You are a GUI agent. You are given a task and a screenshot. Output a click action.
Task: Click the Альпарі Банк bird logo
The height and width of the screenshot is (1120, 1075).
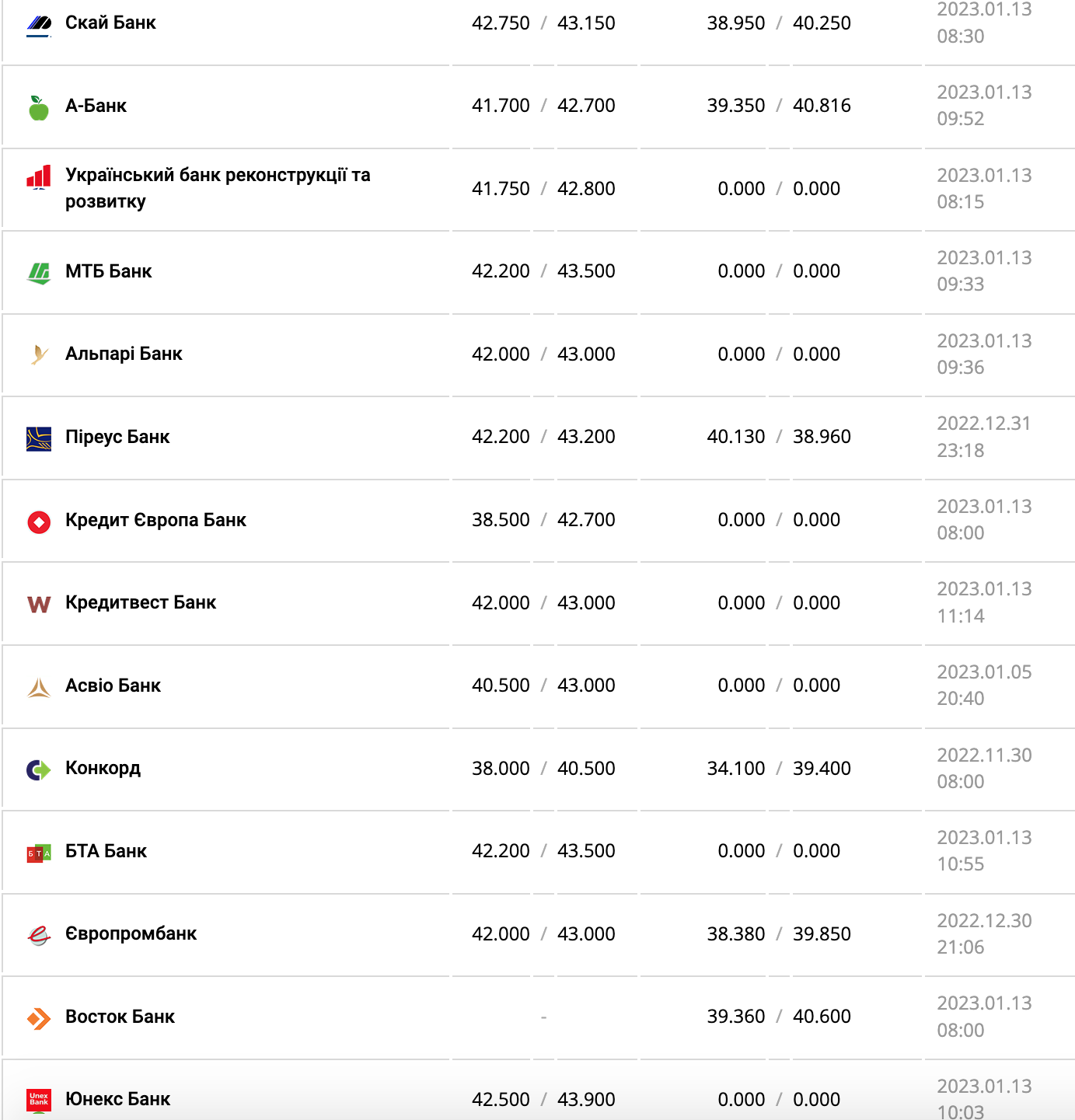(39, 355)
